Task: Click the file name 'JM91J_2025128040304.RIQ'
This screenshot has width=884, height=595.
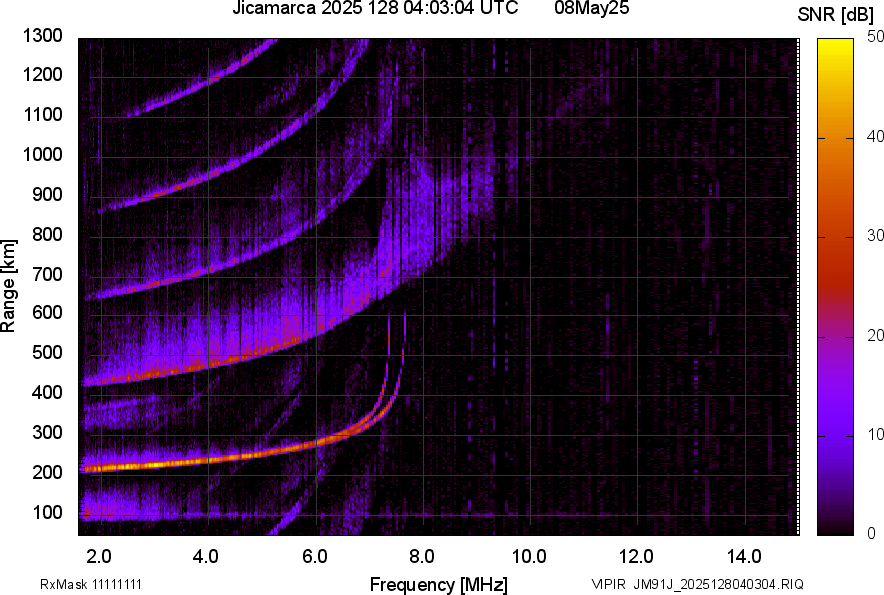Action: click(718, 584)
